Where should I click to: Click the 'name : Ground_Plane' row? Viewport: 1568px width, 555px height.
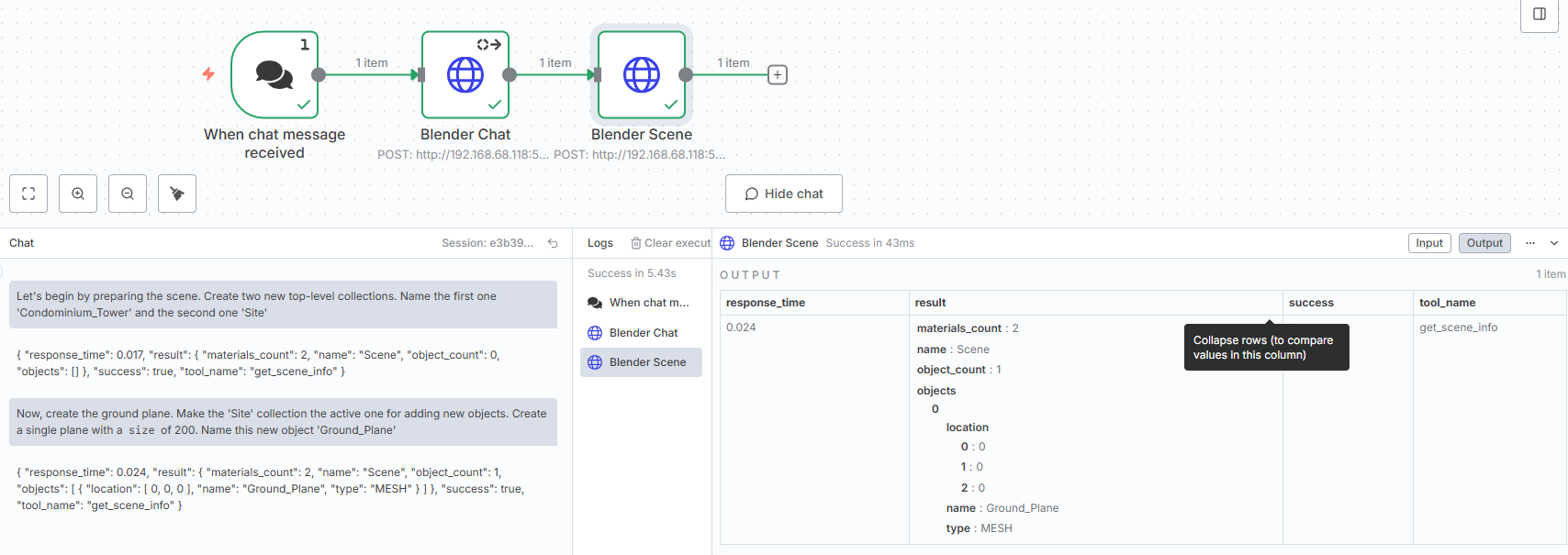[x=1002, y=508]
